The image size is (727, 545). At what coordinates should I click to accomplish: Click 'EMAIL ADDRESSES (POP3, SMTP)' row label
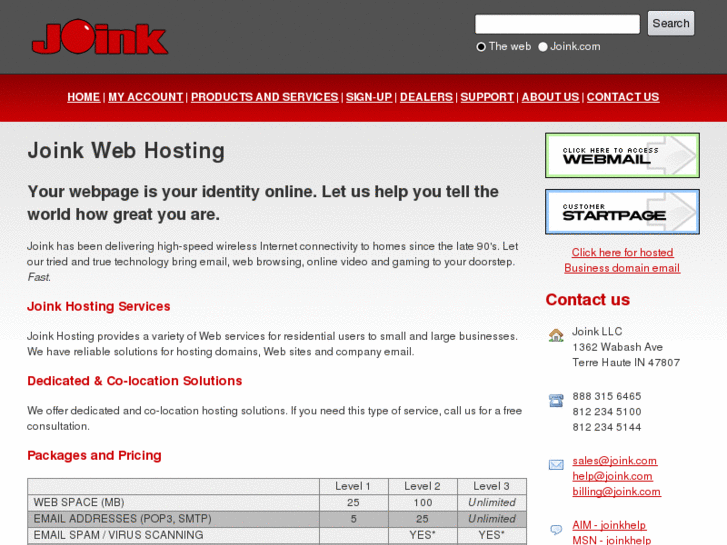[122, 519]
